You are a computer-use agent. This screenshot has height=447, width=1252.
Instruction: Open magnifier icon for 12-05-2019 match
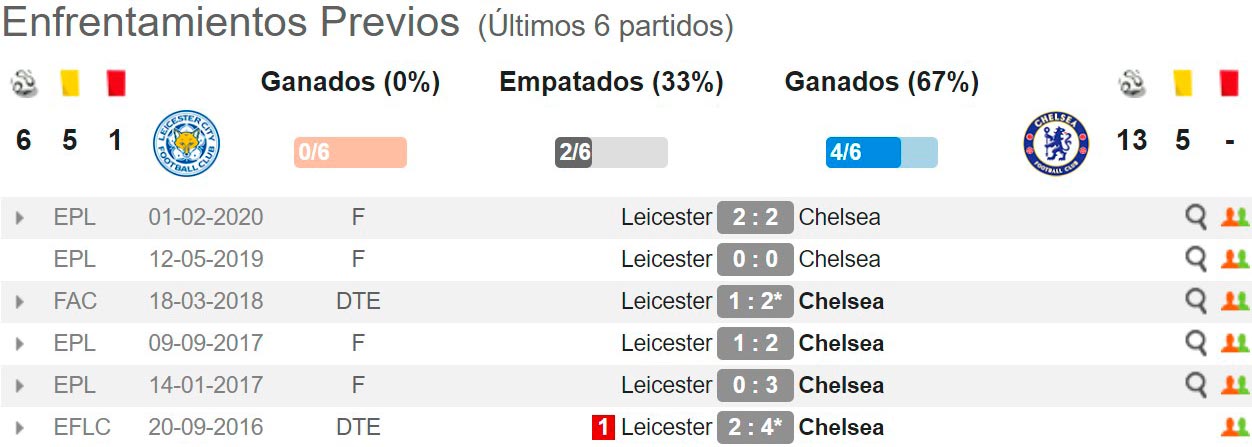[1196, 259]
